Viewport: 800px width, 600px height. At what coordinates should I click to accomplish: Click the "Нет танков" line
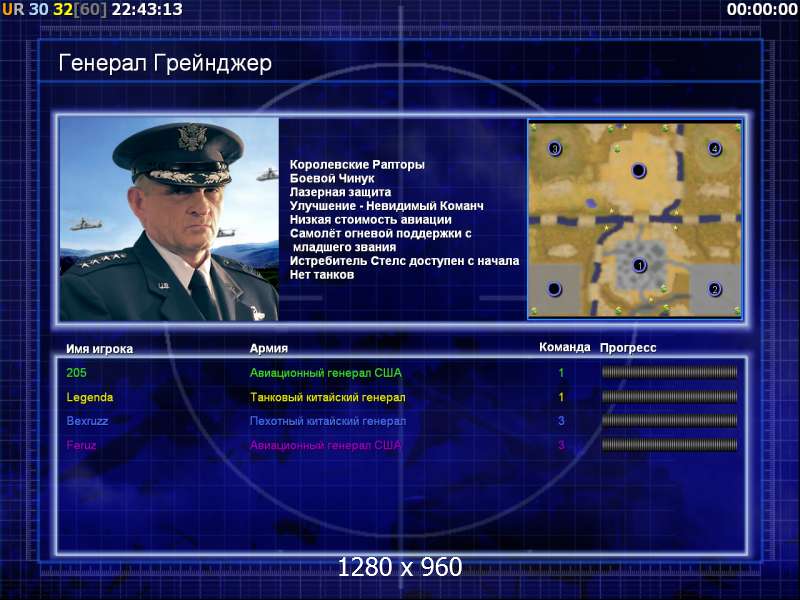point(322,274)
